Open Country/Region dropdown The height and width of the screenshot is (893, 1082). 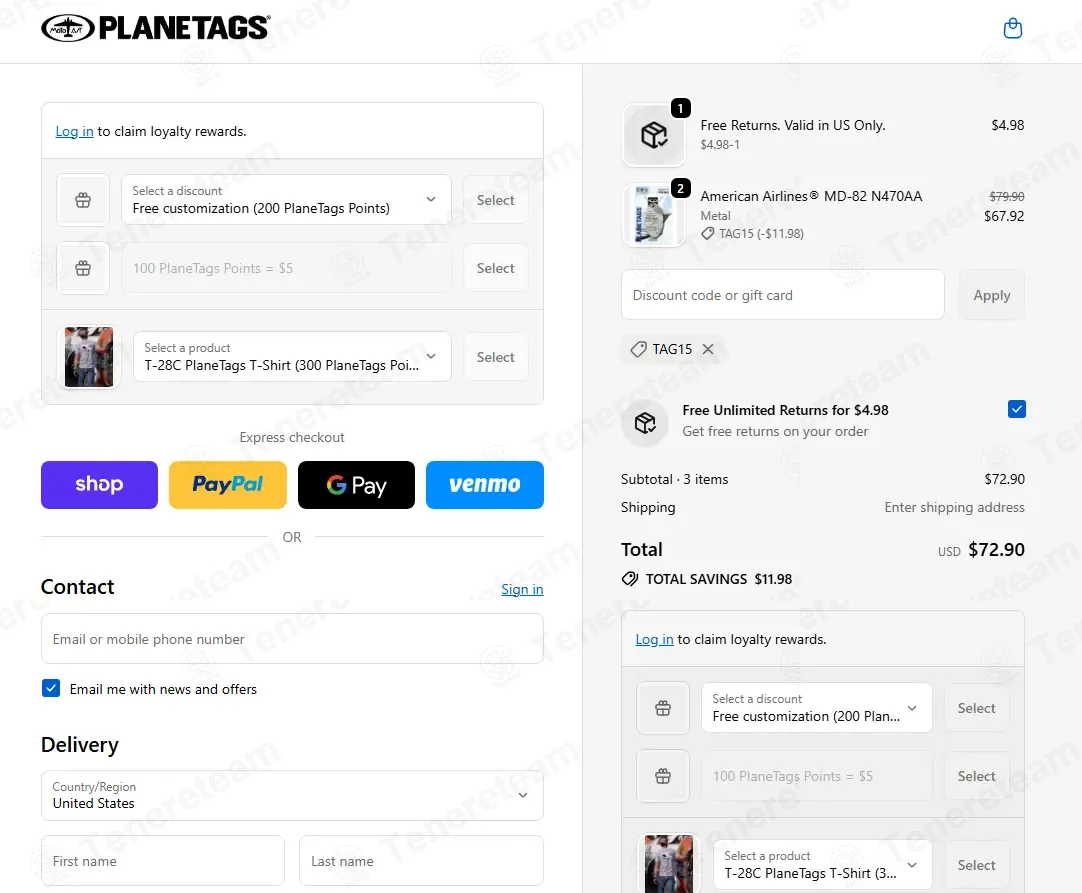pyautogui.click(x=292, y=796)
